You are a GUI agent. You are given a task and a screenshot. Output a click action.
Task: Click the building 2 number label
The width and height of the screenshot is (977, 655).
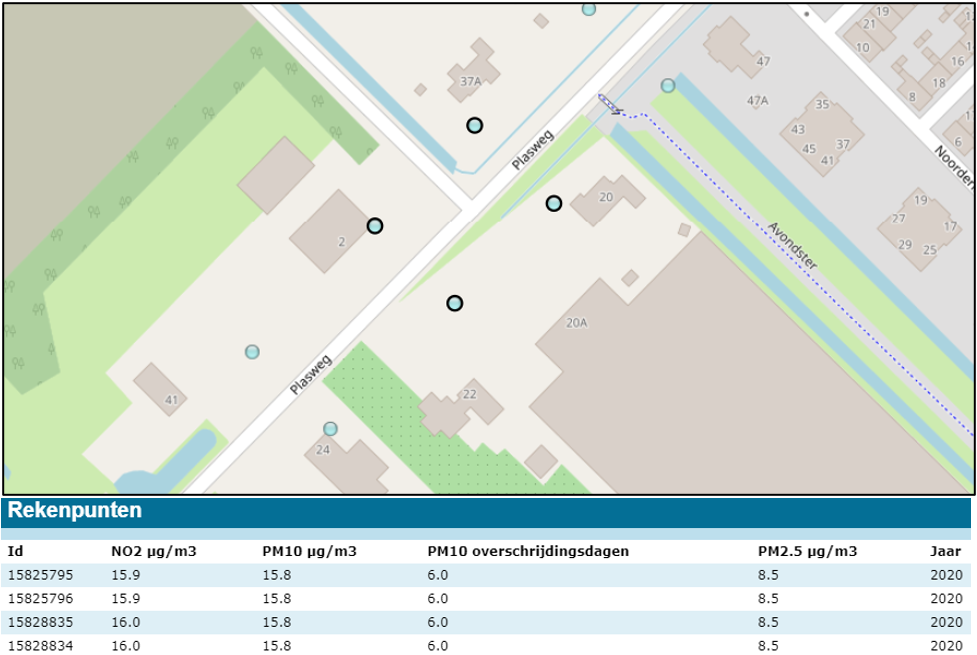click(x=341, y=242)
